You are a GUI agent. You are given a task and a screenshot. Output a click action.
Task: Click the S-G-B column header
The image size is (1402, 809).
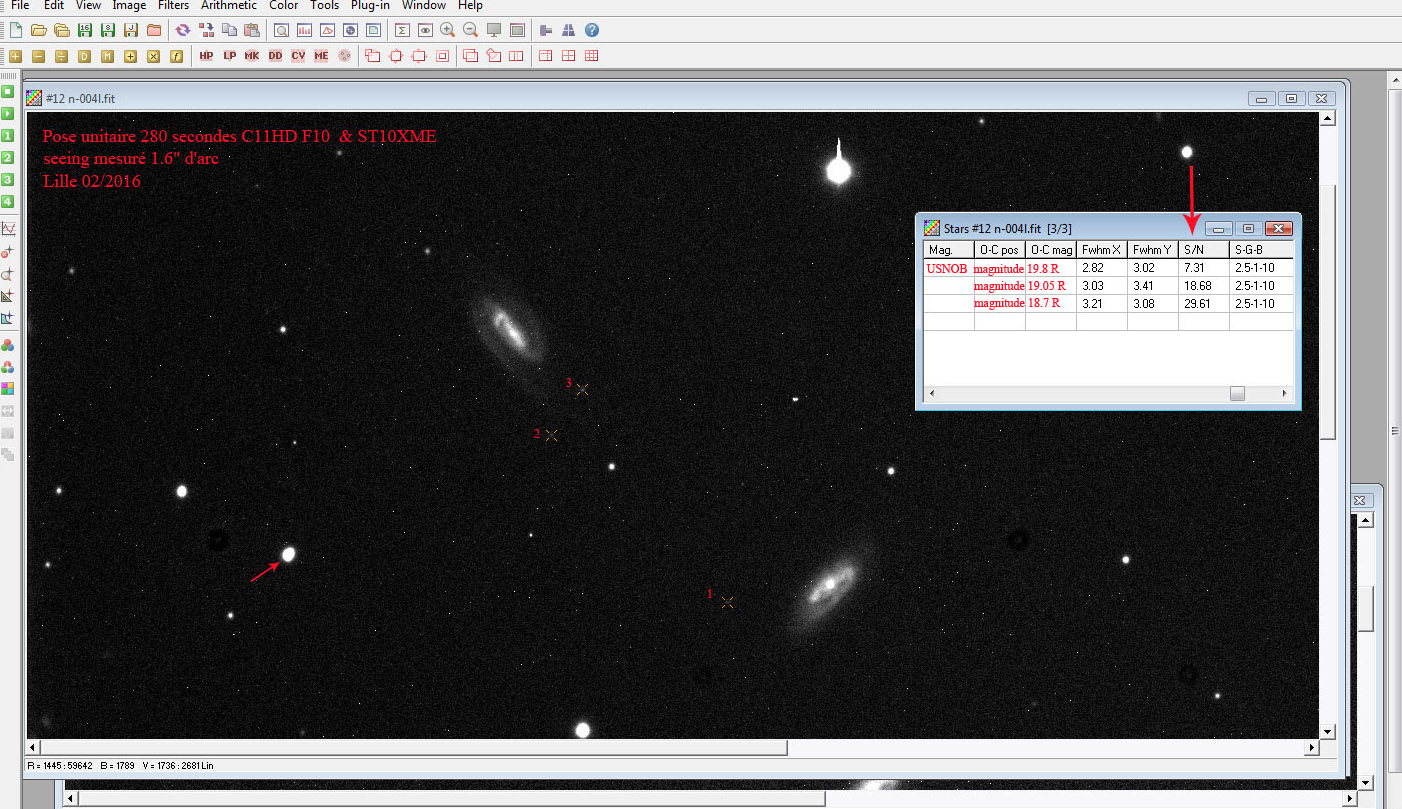click(1262, 250)
